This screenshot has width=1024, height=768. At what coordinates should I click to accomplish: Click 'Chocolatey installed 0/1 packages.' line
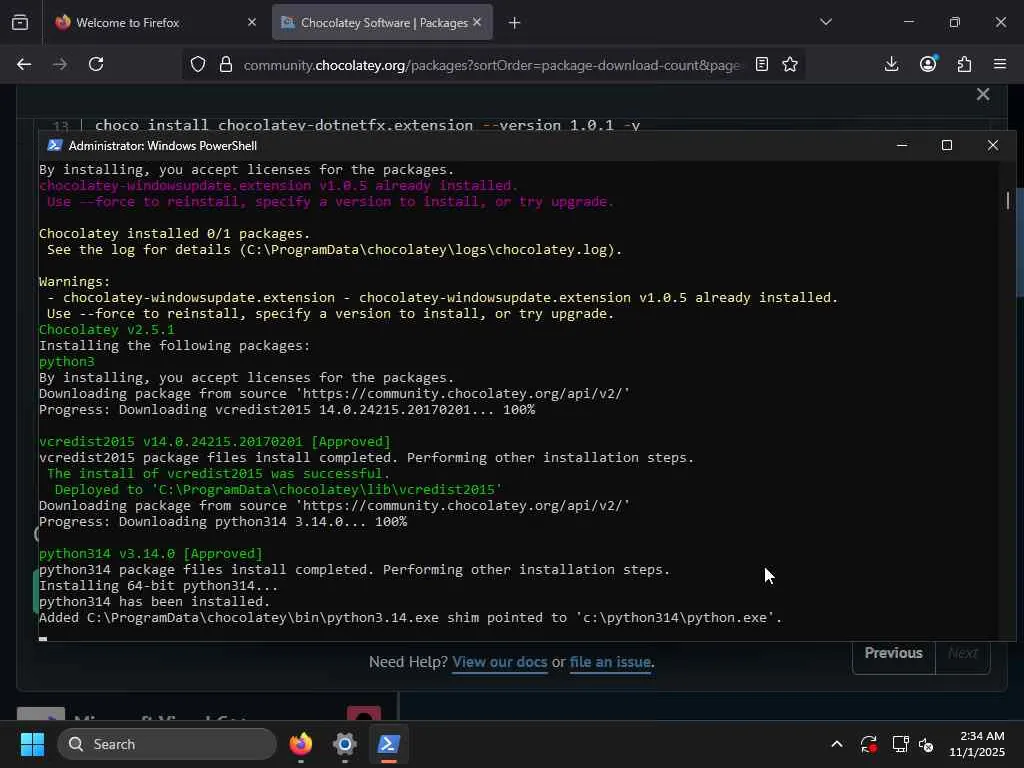[x=174, y=234]
